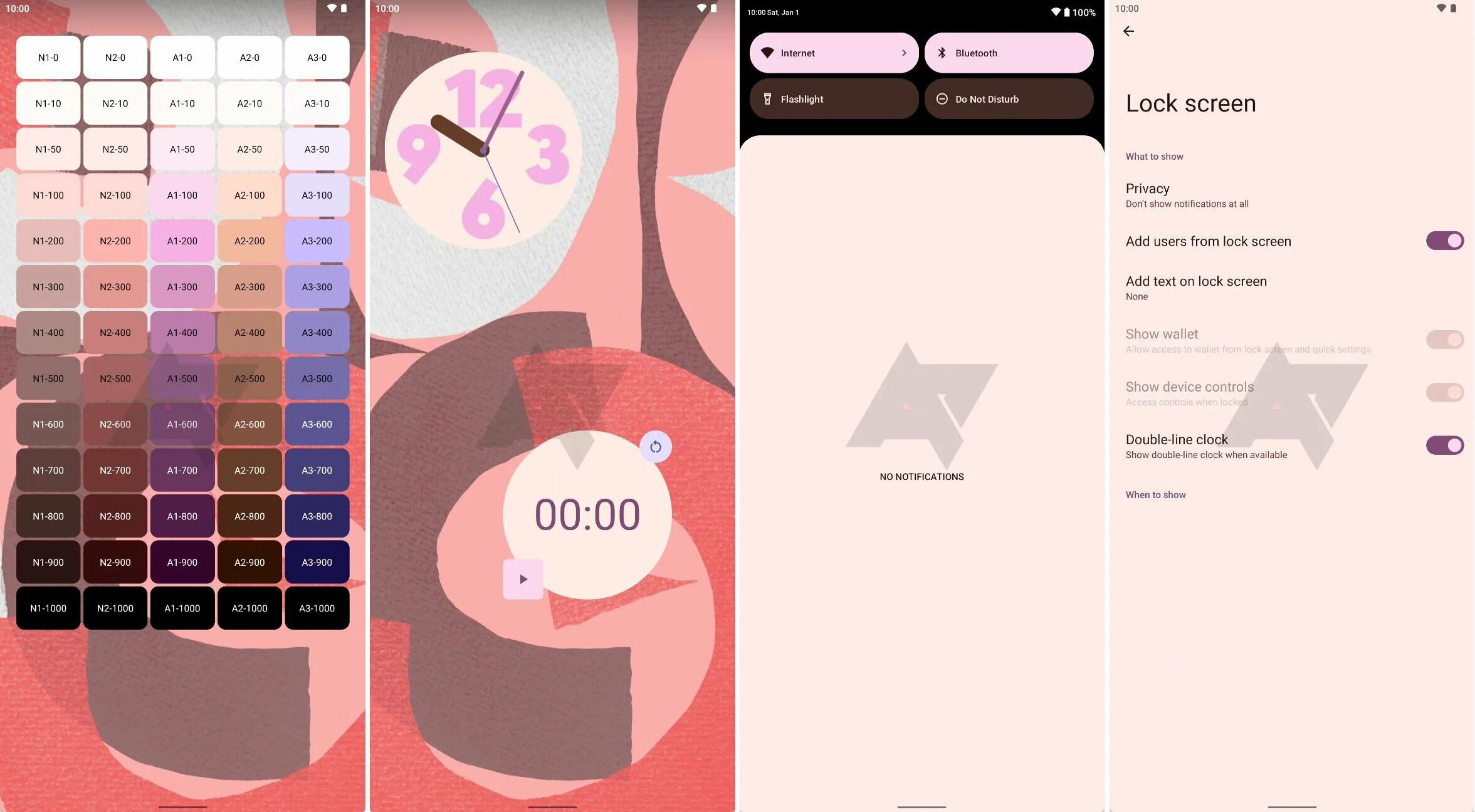
Task: Click the timer reset icon
Action: (x=655, y=447)
